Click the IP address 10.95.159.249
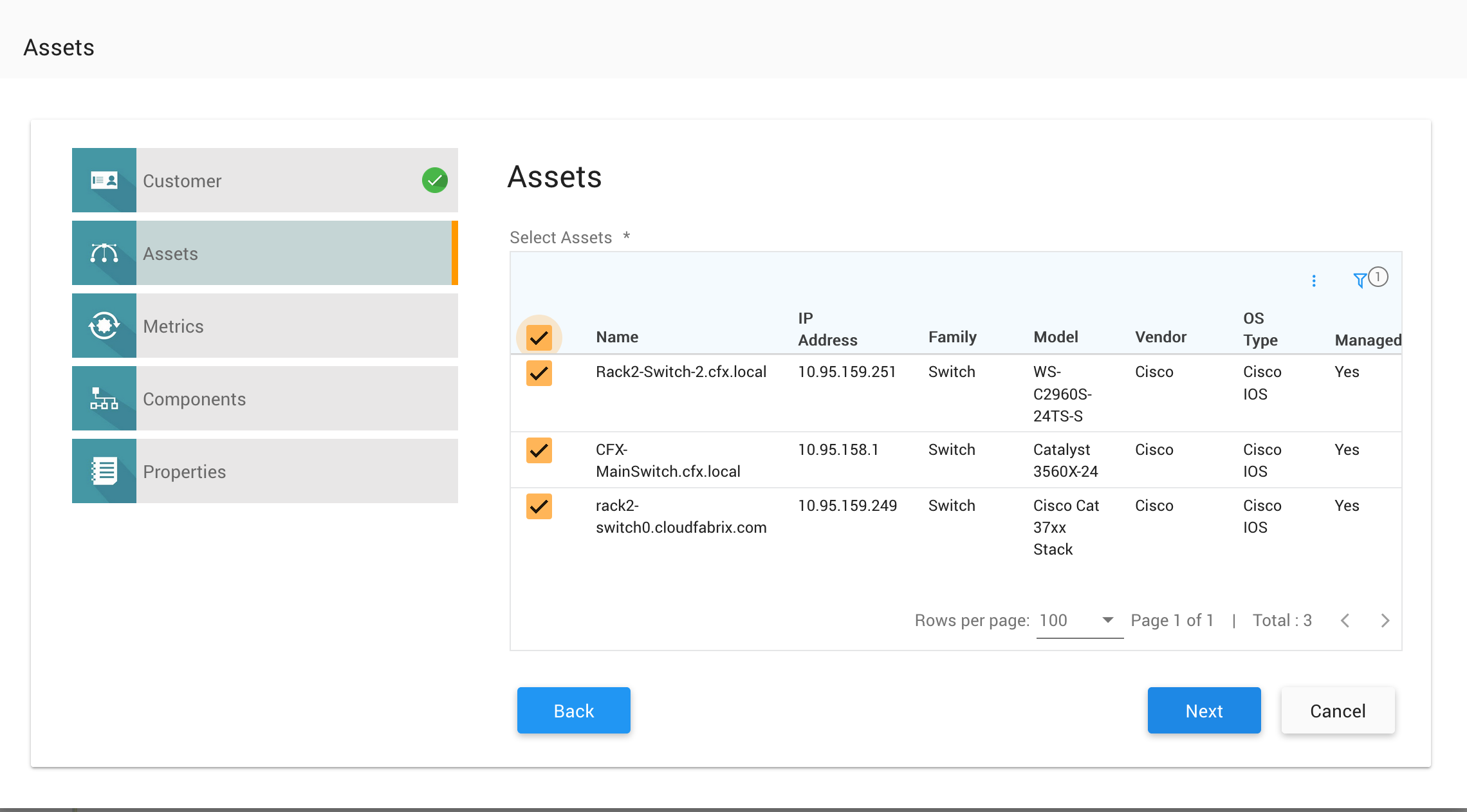 tap(847, 506)
